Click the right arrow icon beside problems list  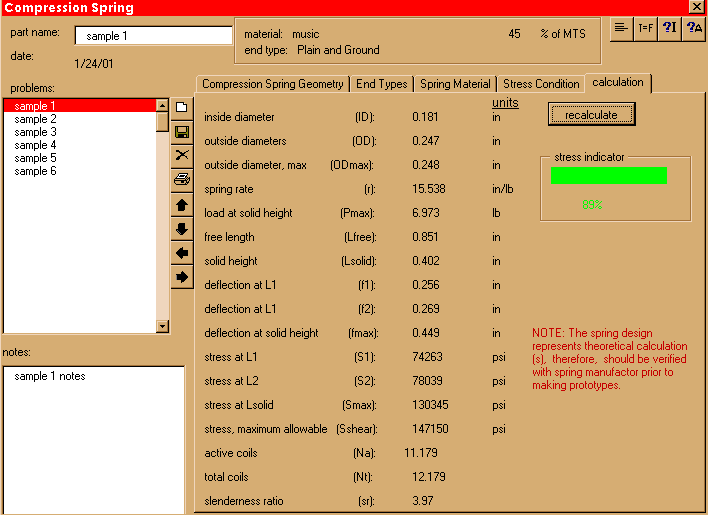tap(182, 276)
